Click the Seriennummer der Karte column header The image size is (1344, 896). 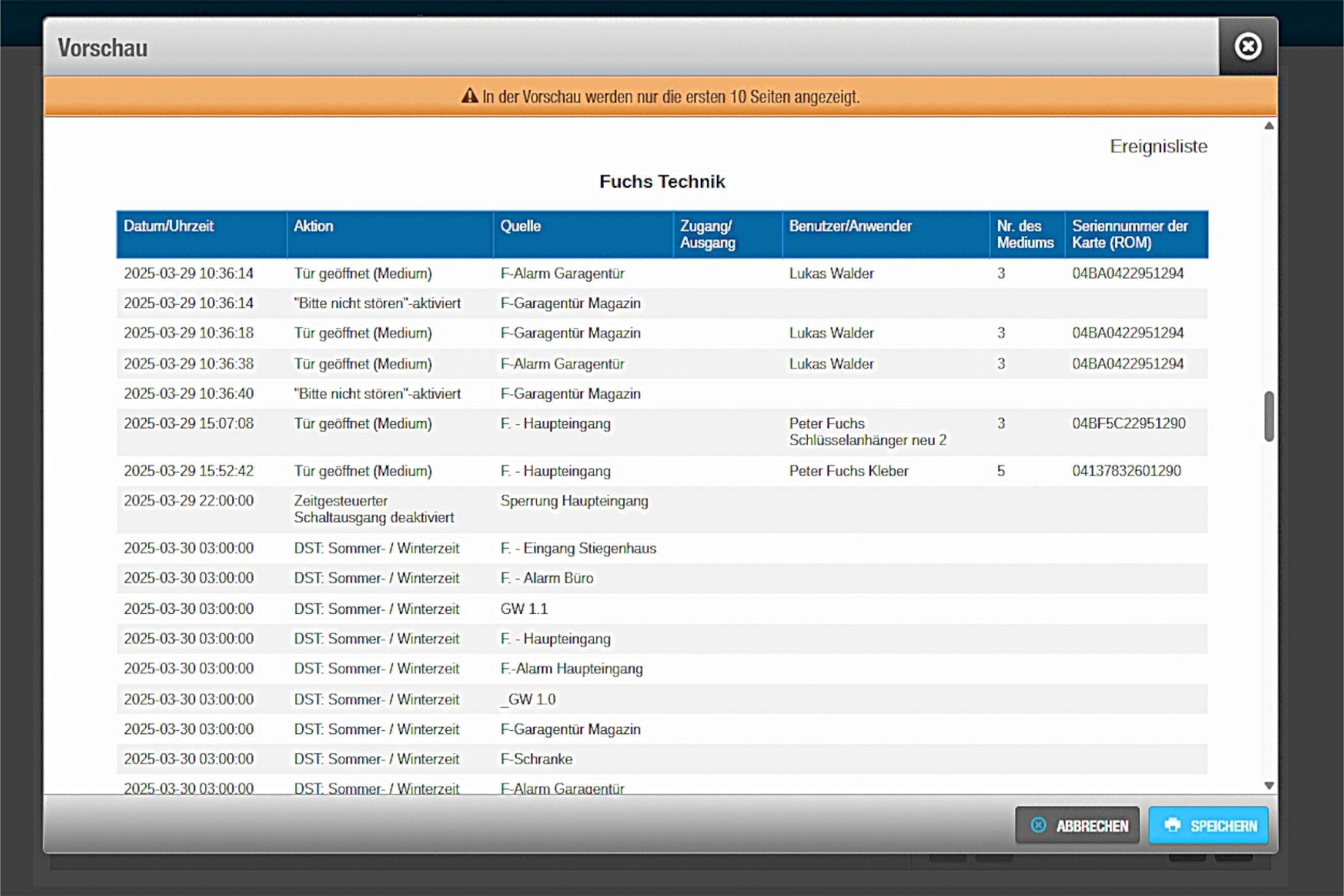pos(1129,234)
